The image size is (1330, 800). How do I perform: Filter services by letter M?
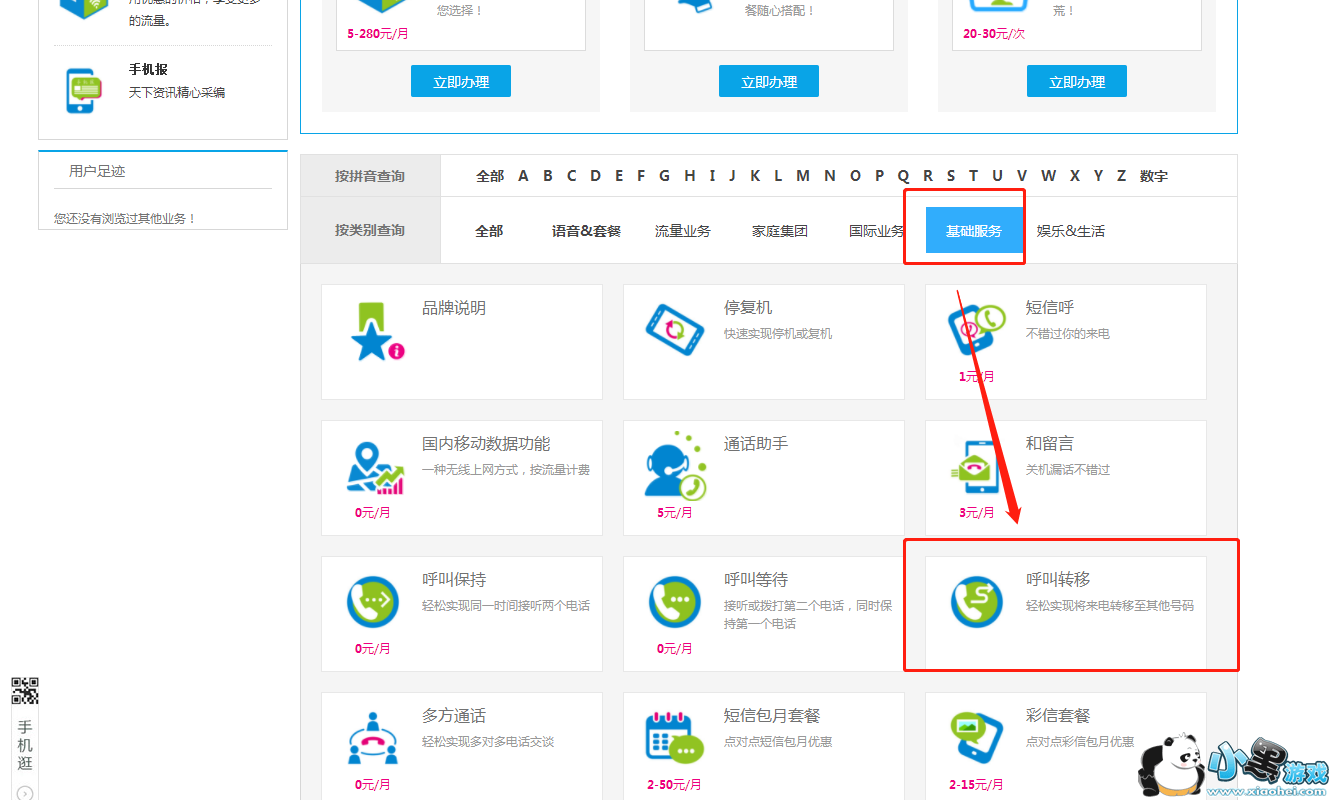803,176
